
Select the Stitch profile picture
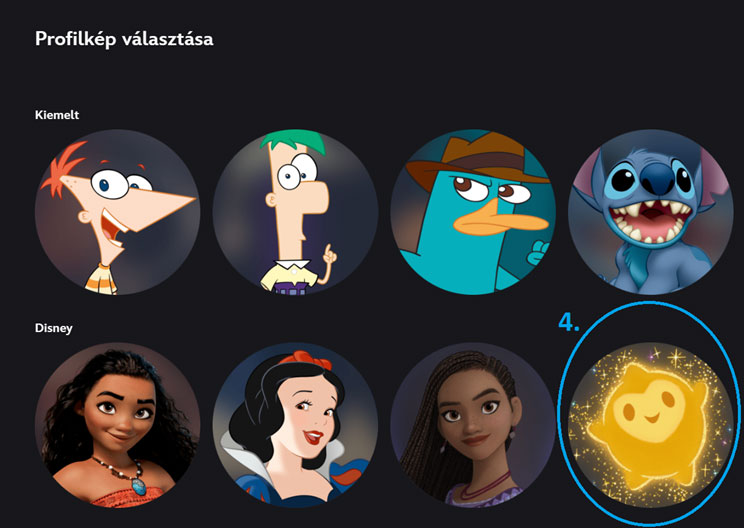click(x=651, y=212)
